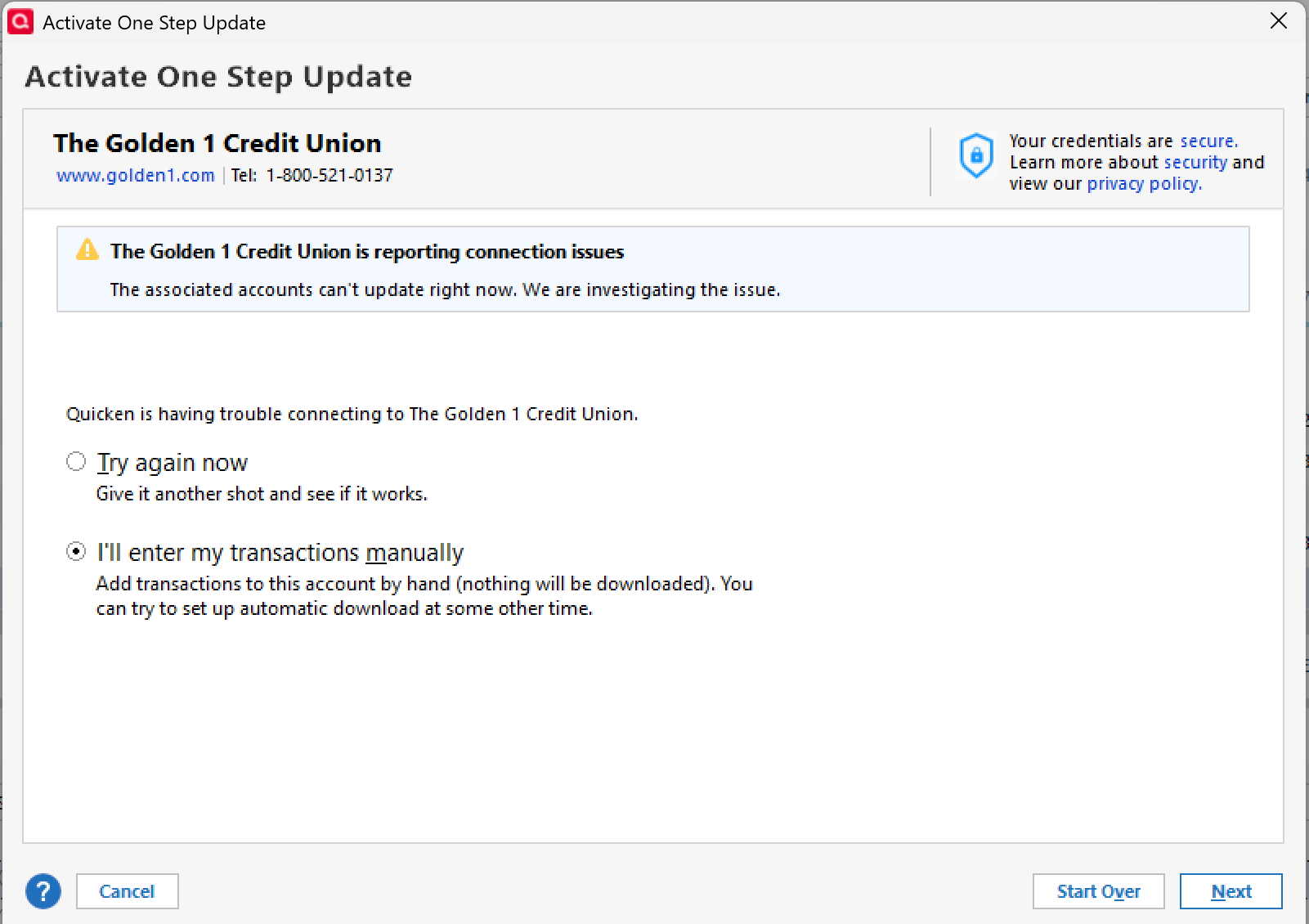
Task: Proceed with the Next button
Action: coord(1231,891)
